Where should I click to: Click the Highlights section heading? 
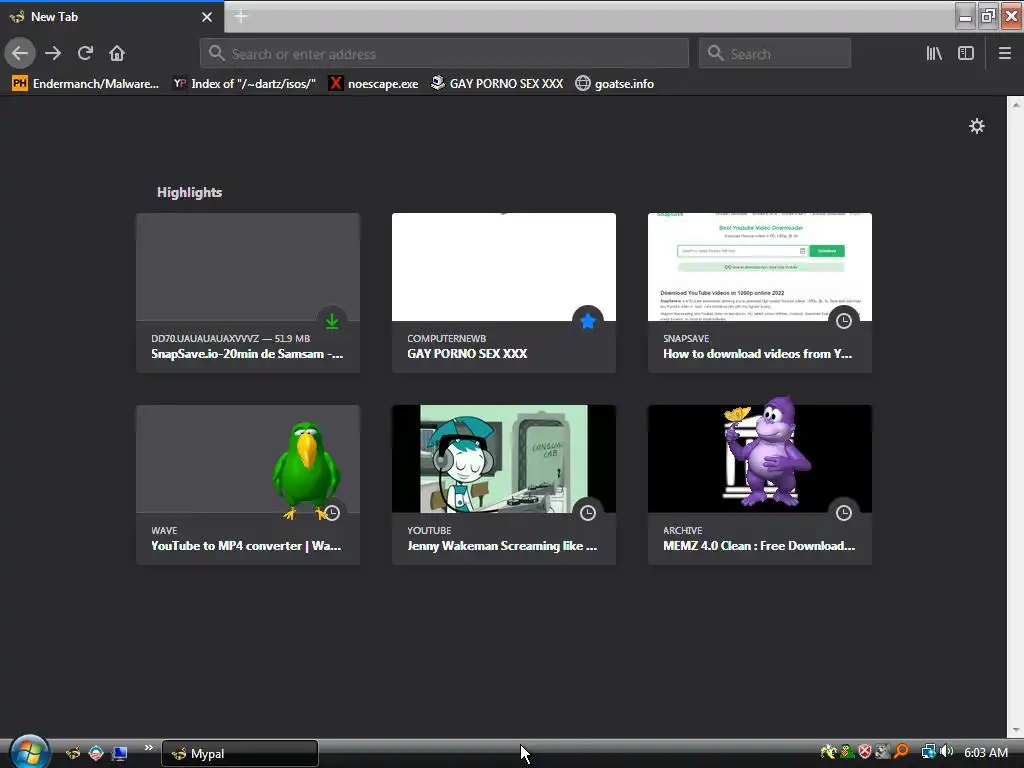(x=189, y=192)
